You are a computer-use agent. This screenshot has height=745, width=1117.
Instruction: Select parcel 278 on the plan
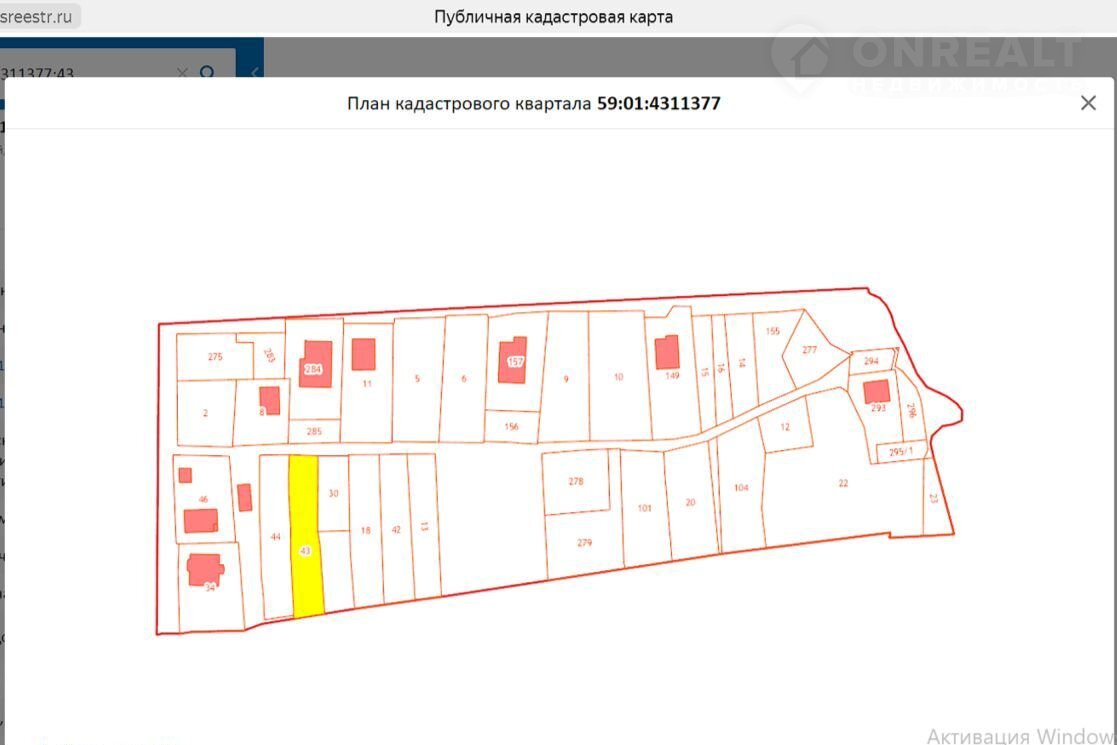coord(575,481)
